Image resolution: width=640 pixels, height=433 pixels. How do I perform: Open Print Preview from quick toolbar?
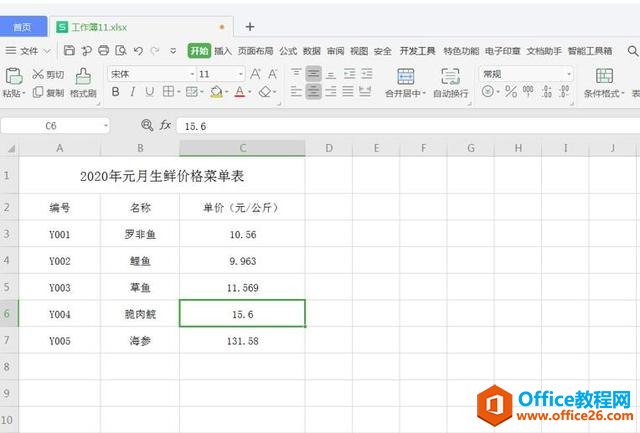click(121, 51)
